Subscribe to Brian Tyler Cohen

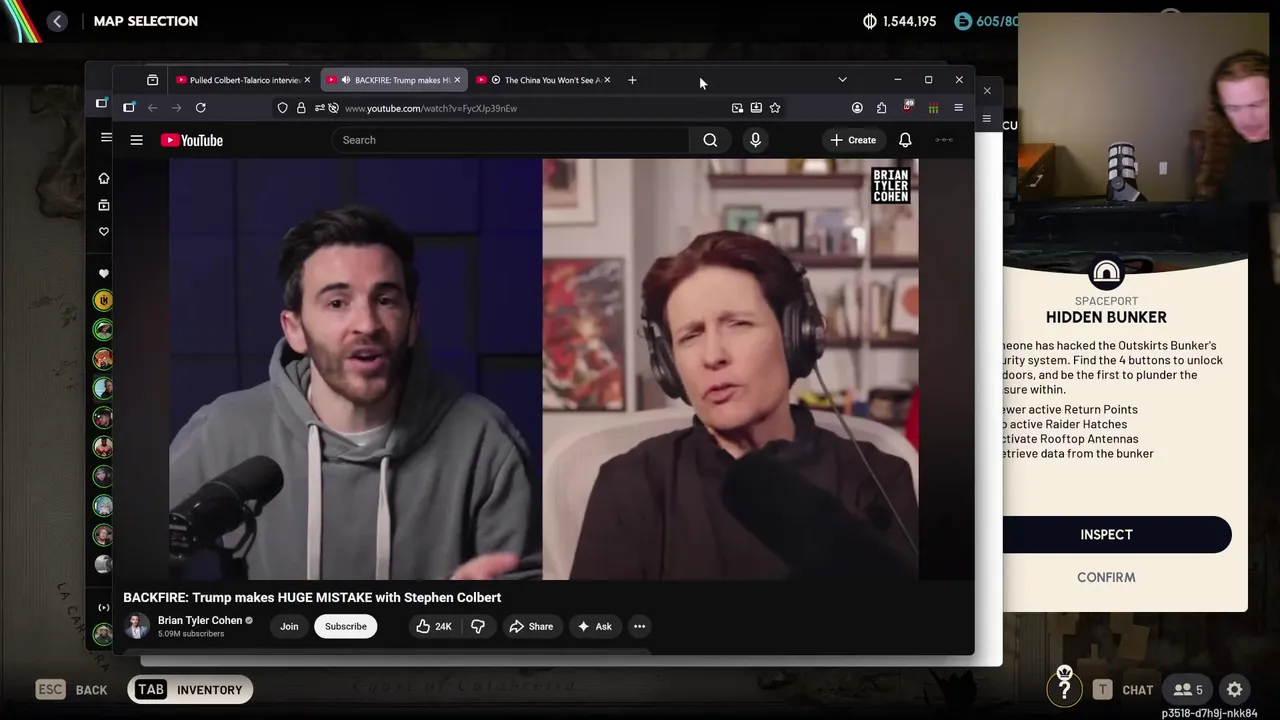pos(345,626)
